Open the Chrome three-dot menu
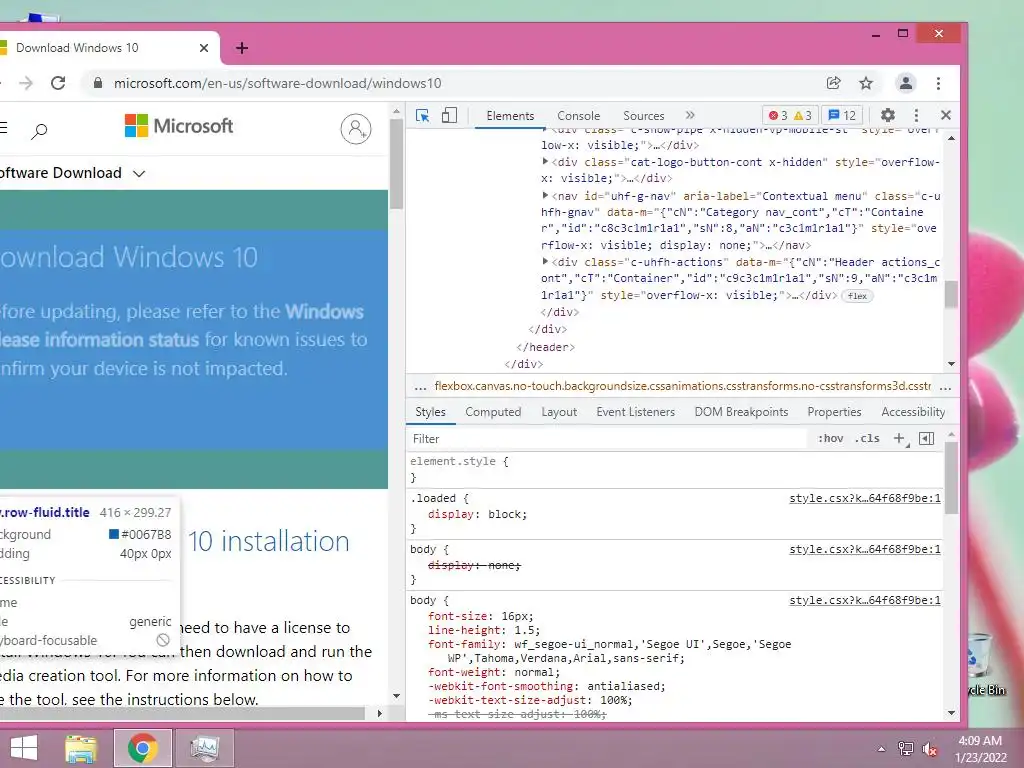The image size is (1024, 768). coord(938,83)
